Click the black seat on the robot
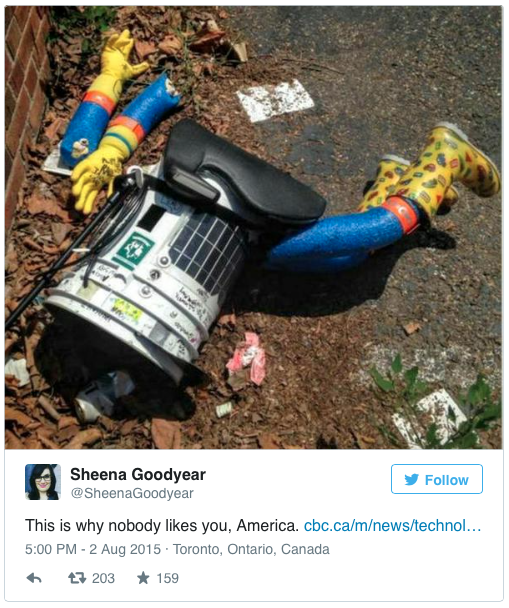Screen dimensions: 509x608 click(x=242, y=173)
